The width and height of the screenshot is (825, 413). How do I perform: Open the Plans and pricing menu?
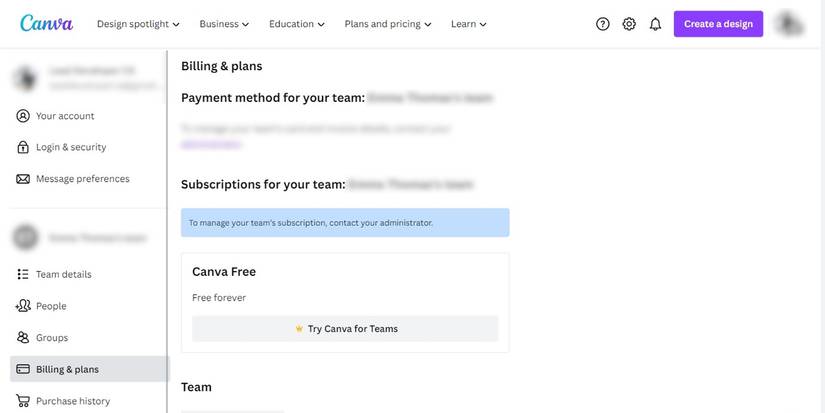(x=388, y=24)
